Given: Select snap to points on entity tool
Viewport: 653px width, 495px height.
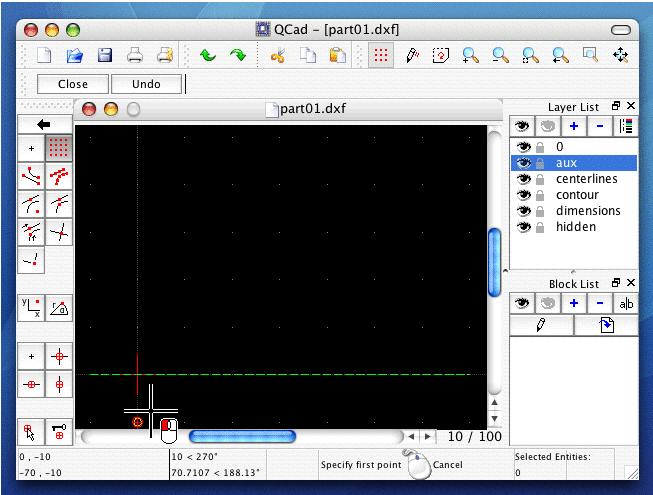Looking at the screenshot, I should point(59,176).
